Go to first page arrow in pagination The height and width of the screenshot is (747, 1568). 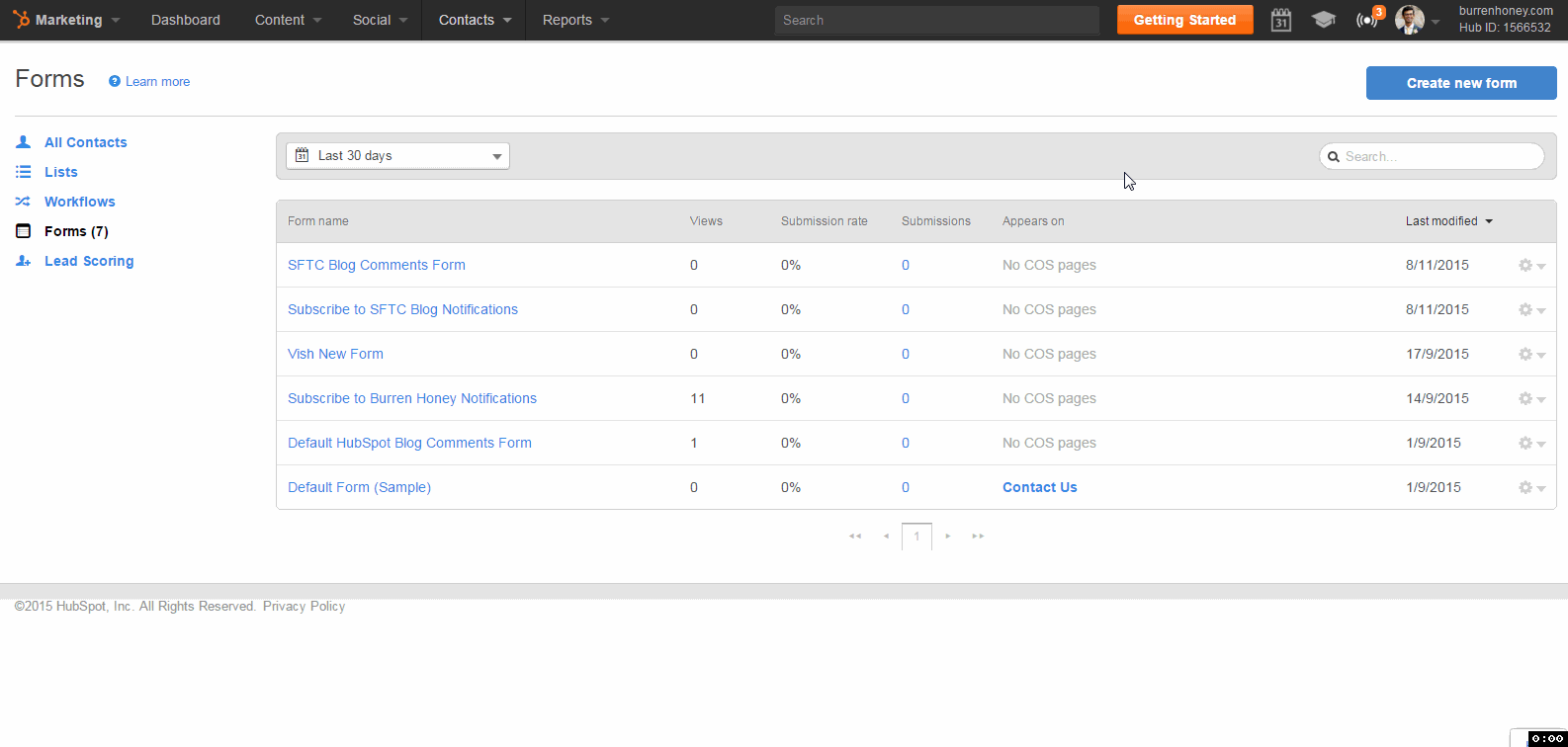click(x=855, y=536)
